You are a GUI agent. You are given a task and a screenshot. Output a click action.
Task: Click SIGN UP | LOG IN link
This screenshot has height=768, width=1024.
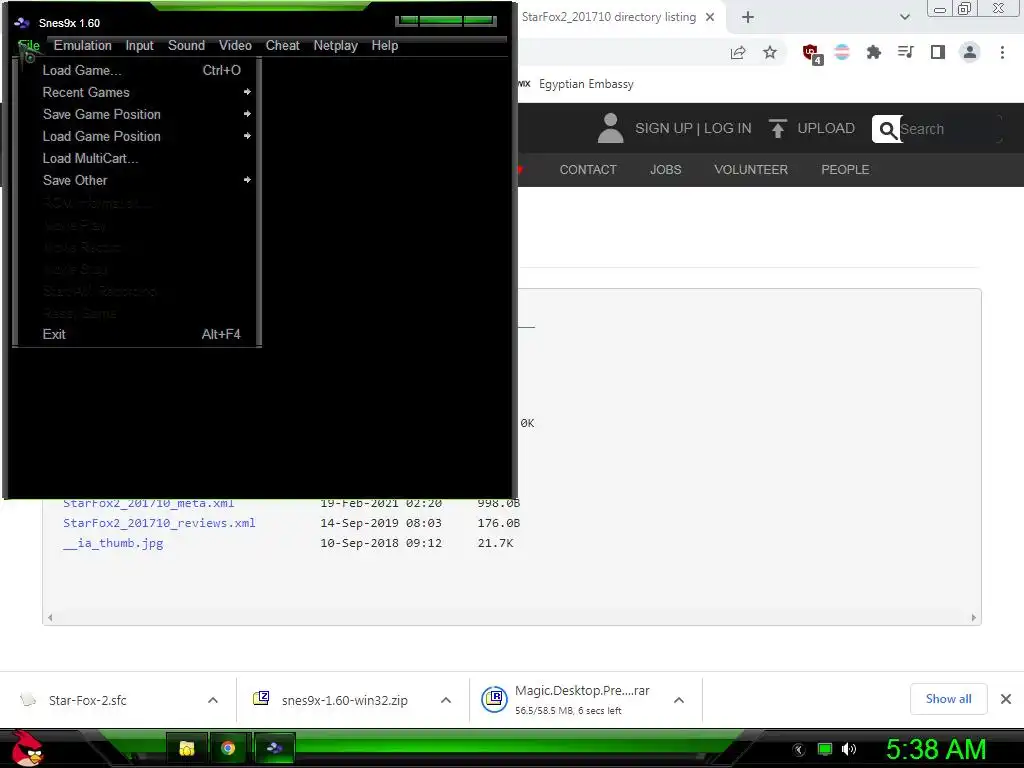pos(693,129)
